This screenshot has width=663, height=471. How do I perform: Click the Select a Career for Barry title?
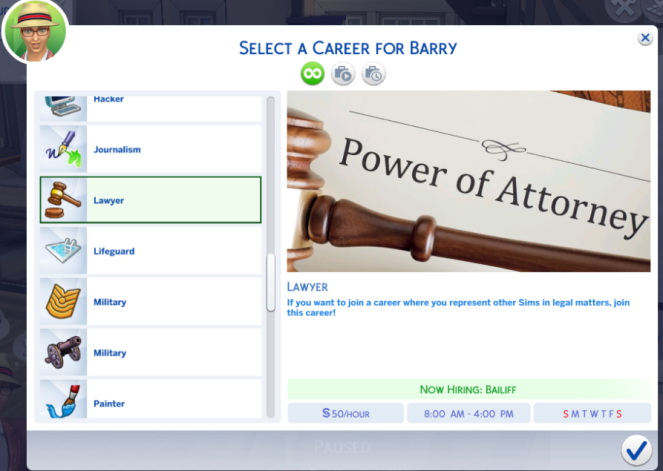[348, 48]
